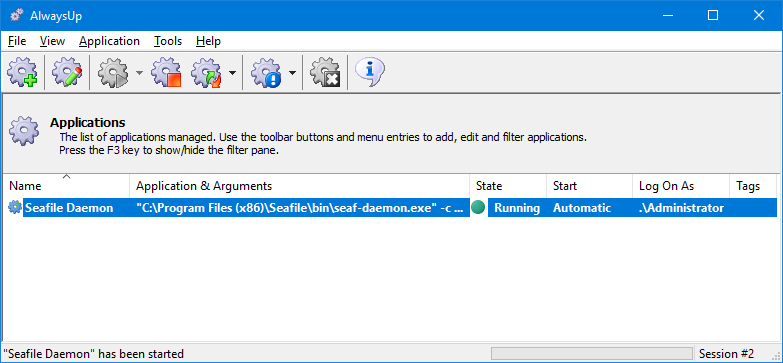Sort by the State column header
The width and height of the screenshot is (783, 363).
pos(508,186)
